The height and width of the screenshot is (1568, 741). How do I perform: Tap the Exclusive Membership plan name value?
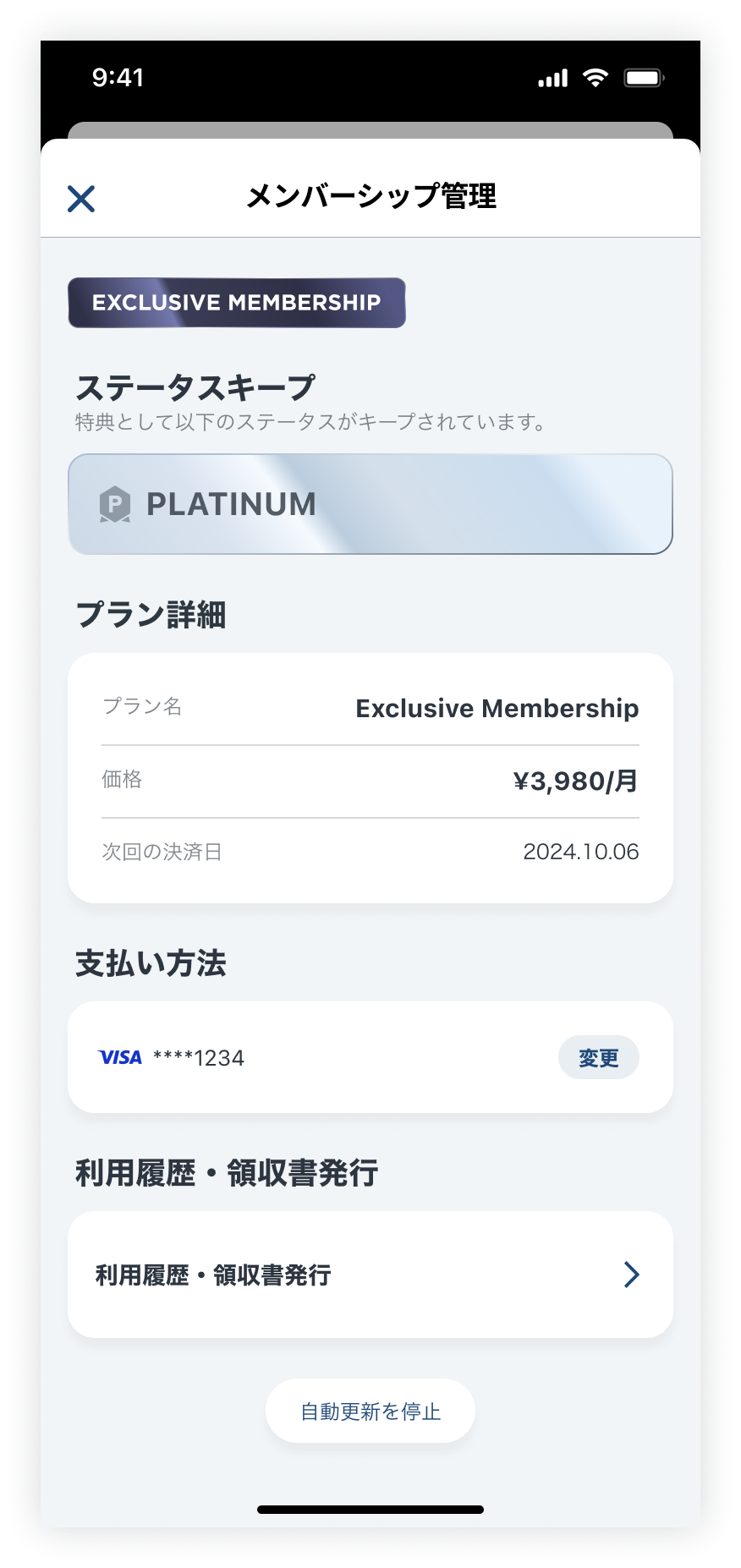(x=497, y=708)
